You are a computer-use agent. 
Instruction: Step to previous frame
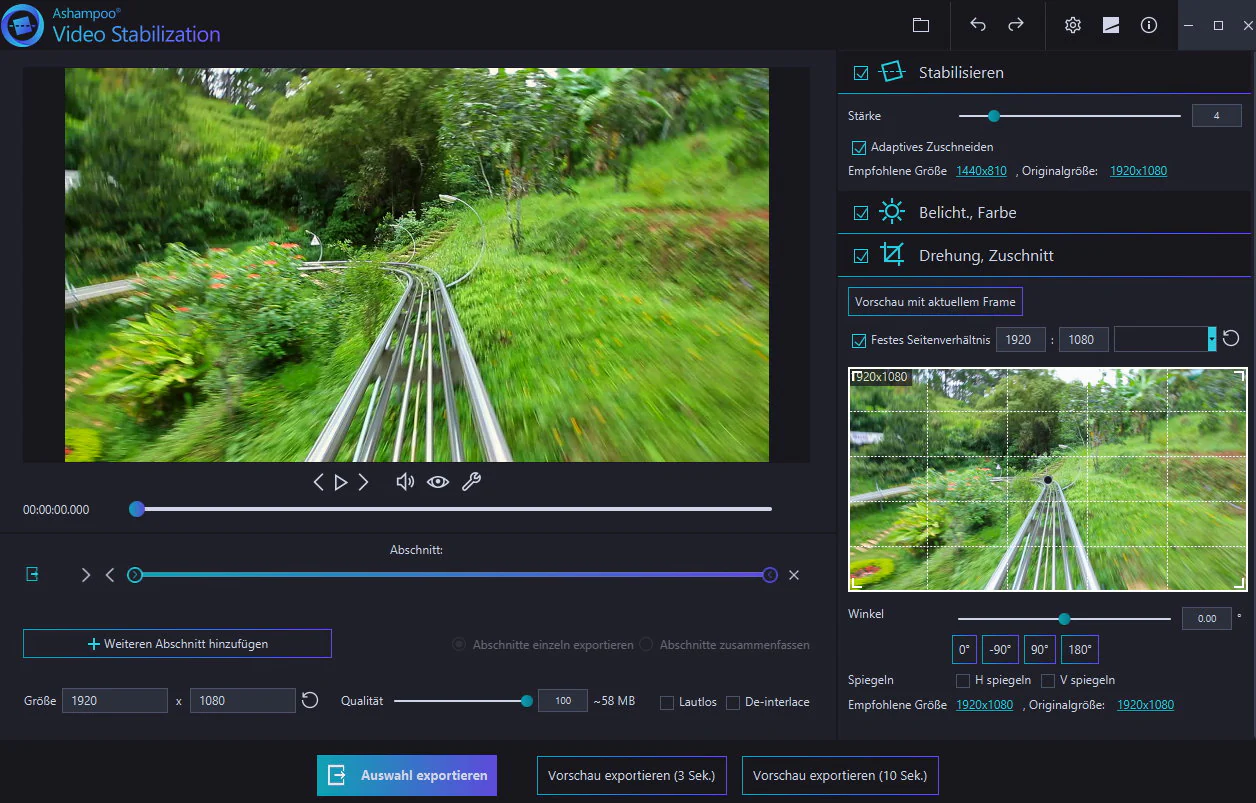[x=319, y=482]
